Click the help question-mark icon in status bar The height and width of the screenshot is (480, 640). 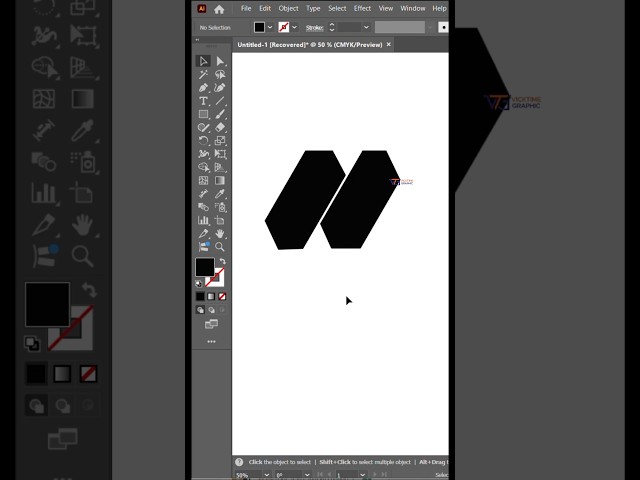pyautogui.click(x=239, y=462)
